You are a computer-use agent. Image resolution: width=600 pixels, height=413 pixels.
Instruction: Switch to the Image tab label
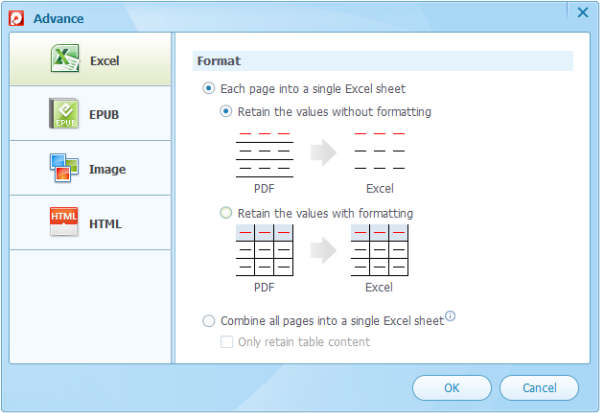tap(108, 169)
